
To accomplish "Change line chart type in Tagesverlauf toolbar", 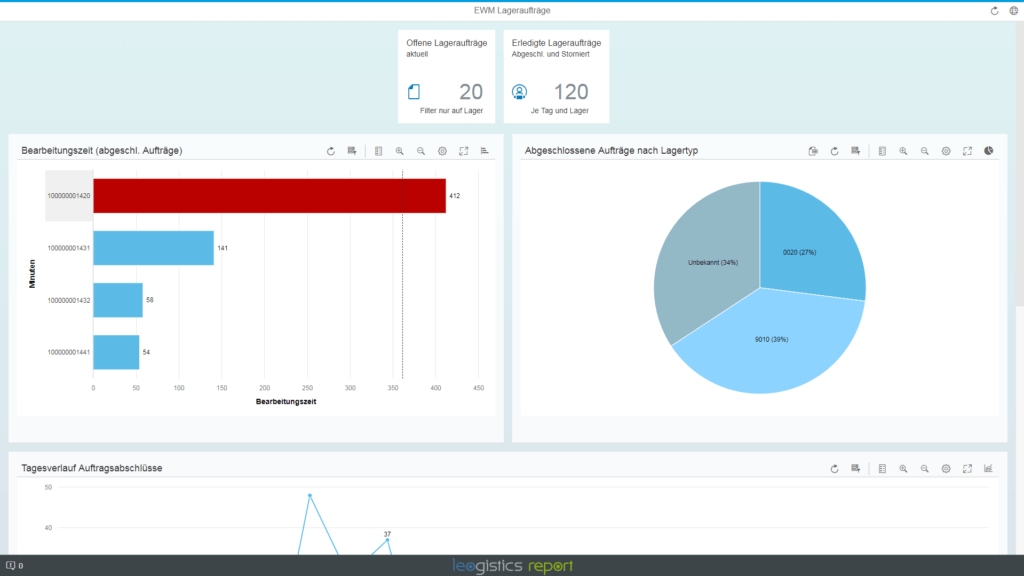I will point(989,468).
